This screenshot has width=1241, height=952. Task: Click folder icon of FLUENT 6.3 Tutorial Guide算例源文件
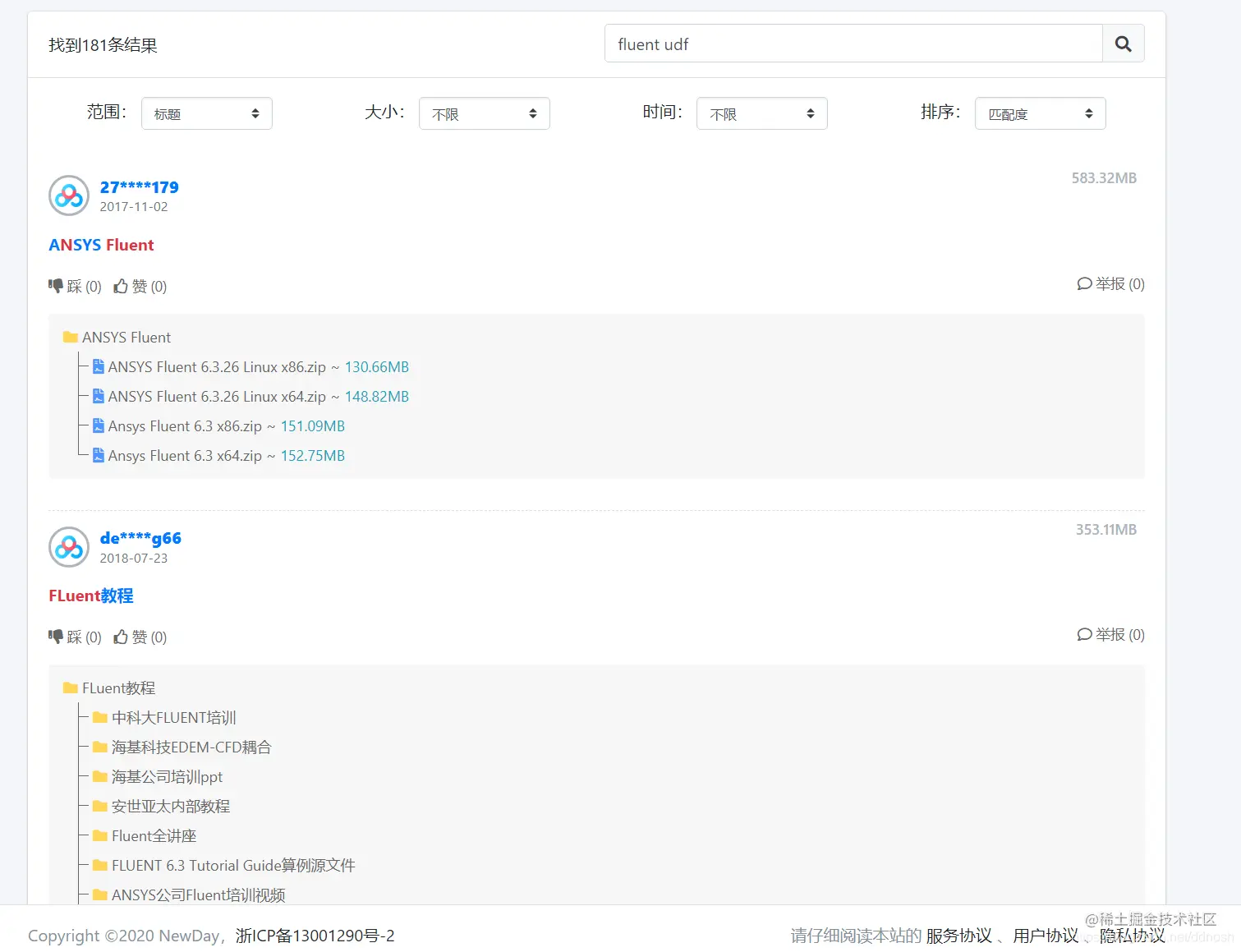coord(100,865)
